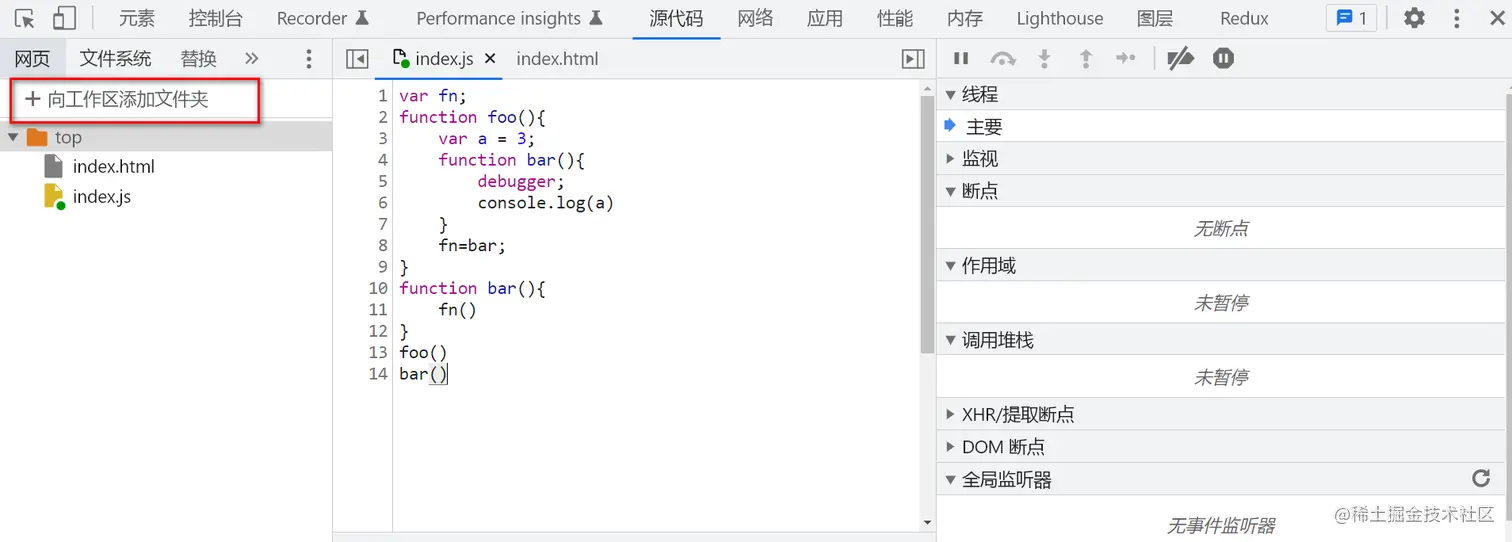
Task: Collapse the top folder tree
Action: tap(13, 137)
